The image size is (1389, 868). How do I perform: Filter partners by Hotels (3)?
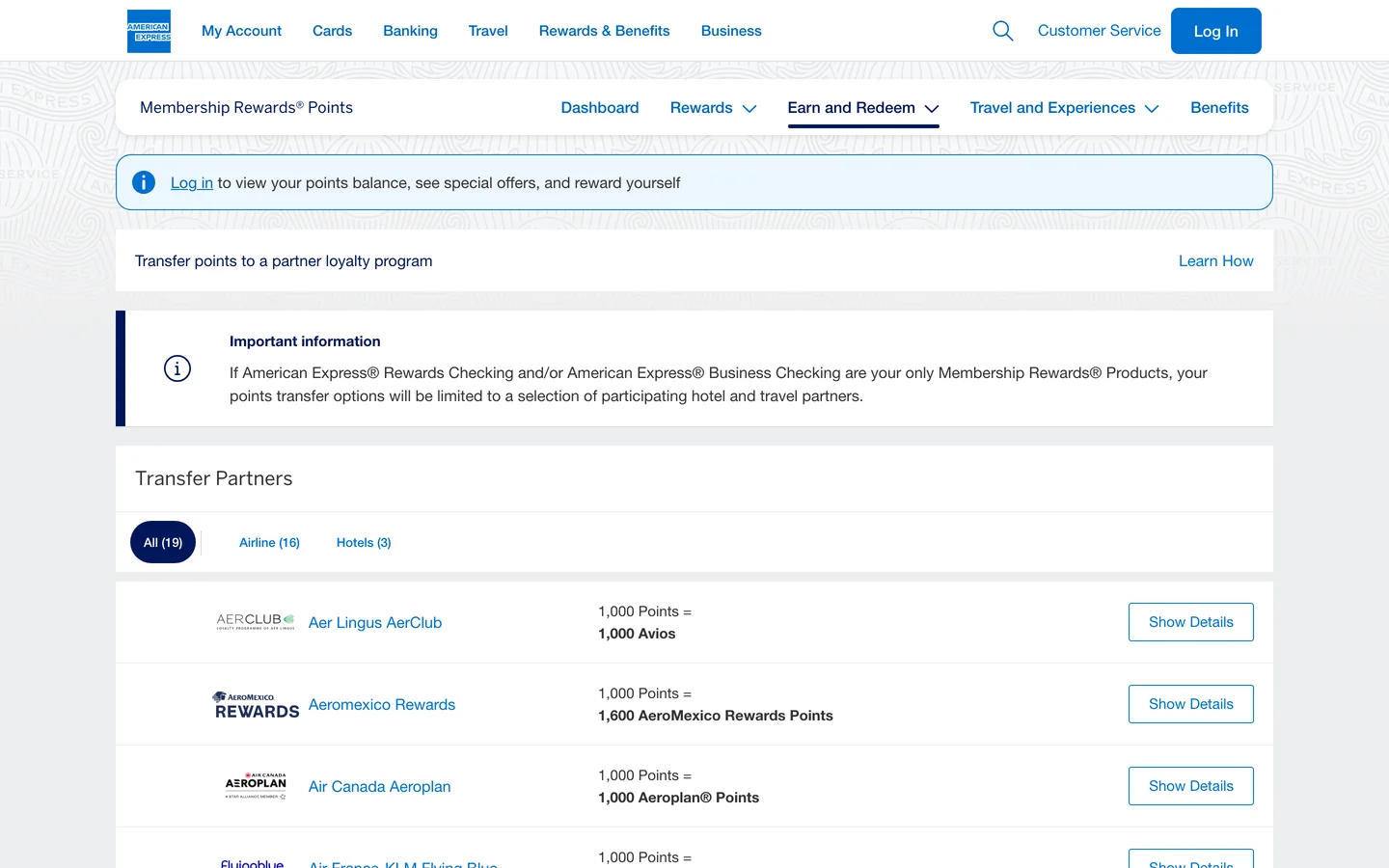(x=364, y=543)
